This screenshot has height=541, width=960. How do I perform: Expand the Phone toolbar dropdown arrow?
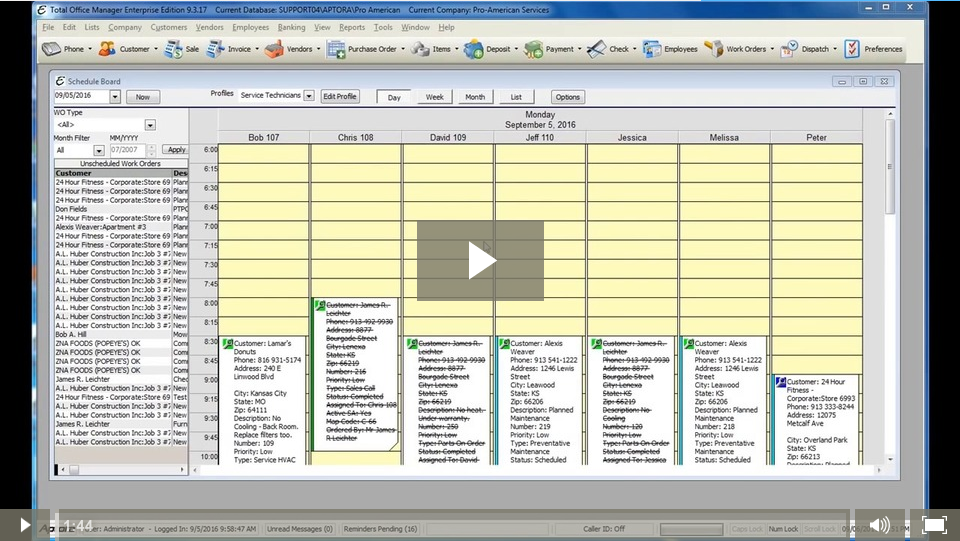pyautogui.click(x=90, y=49)
